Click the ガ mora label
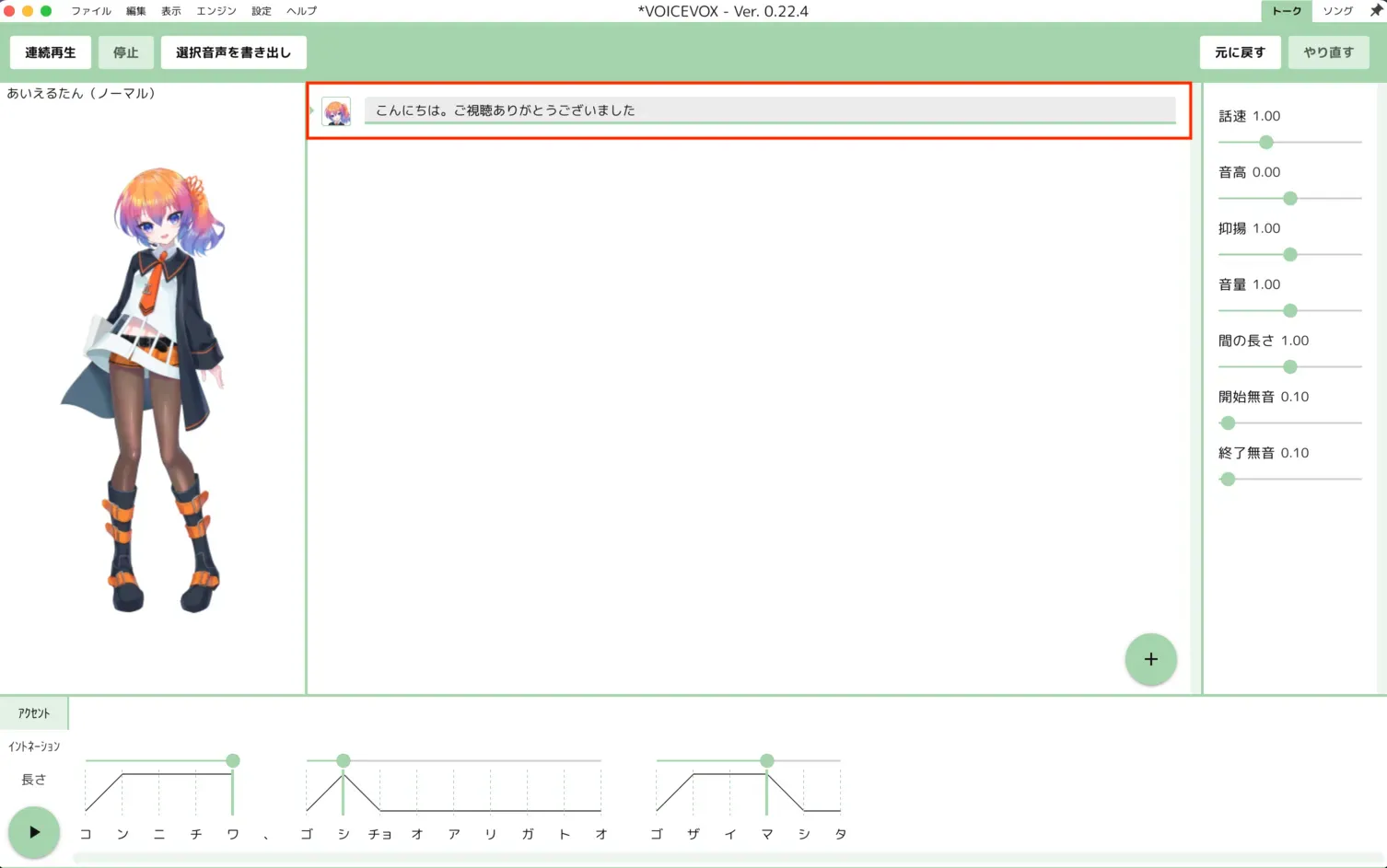Viewport: 1387px width, 868px height. coord(528,834)
